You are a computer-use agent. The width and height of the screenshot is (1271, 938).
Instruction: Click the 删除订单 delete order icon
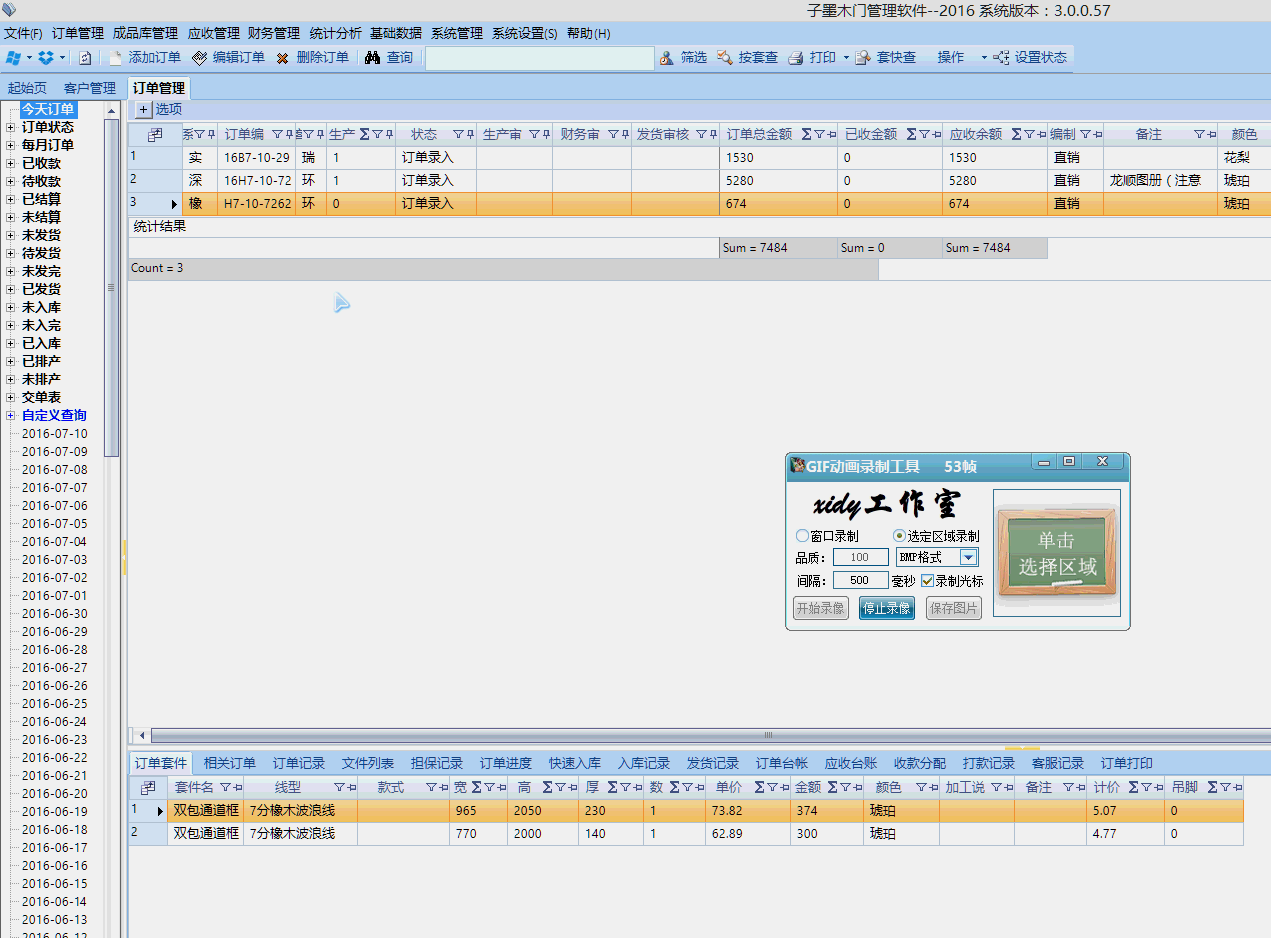tap(283, 58)
